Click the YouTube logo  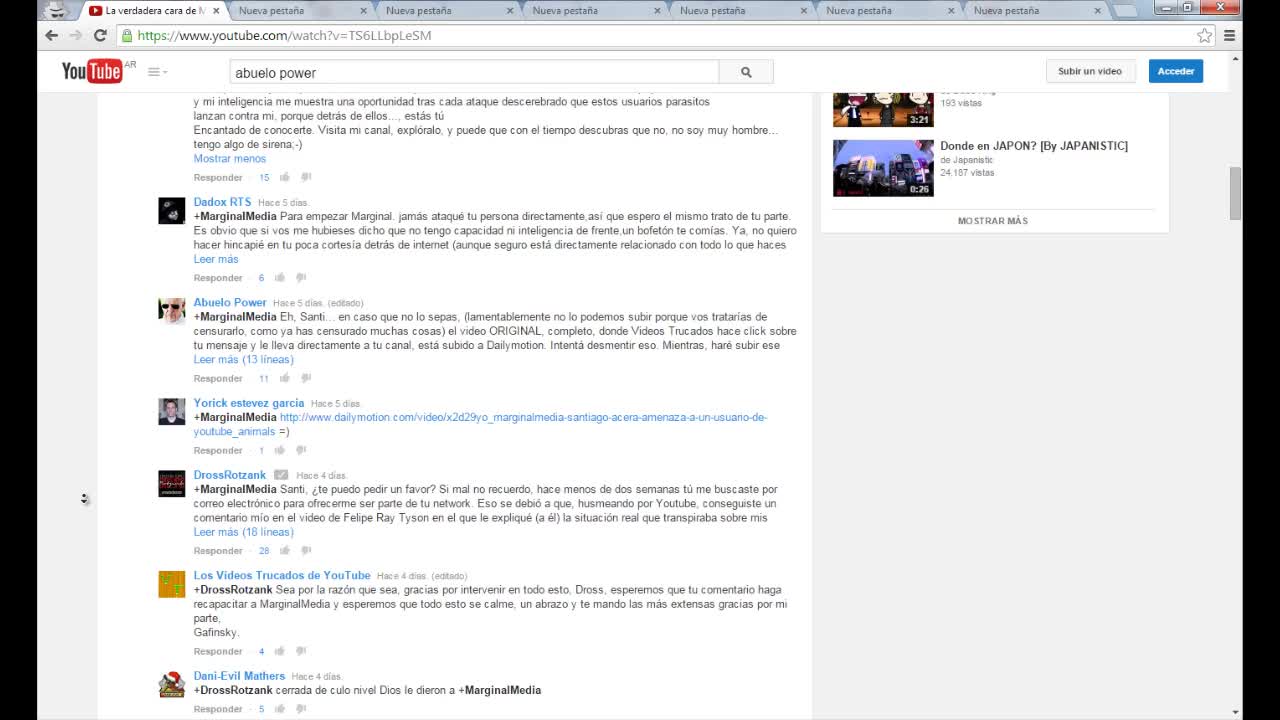pos(91,71)
